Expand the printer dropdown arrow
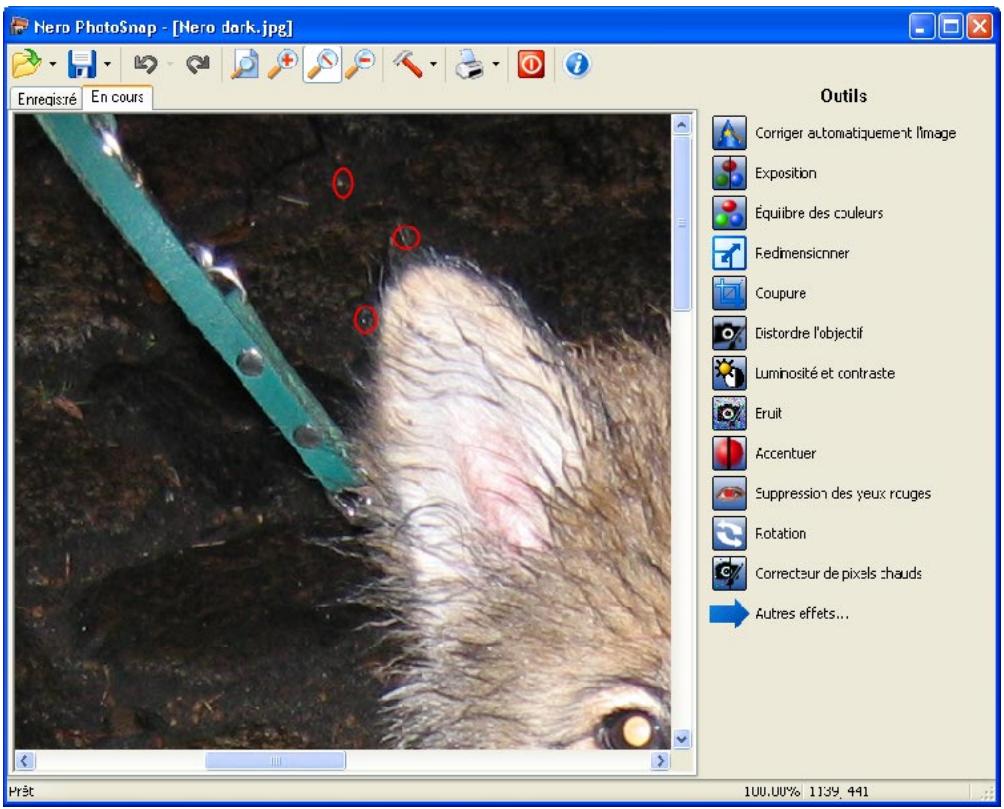Screen dimensions: 1004x809 click(x=496, y=64)
